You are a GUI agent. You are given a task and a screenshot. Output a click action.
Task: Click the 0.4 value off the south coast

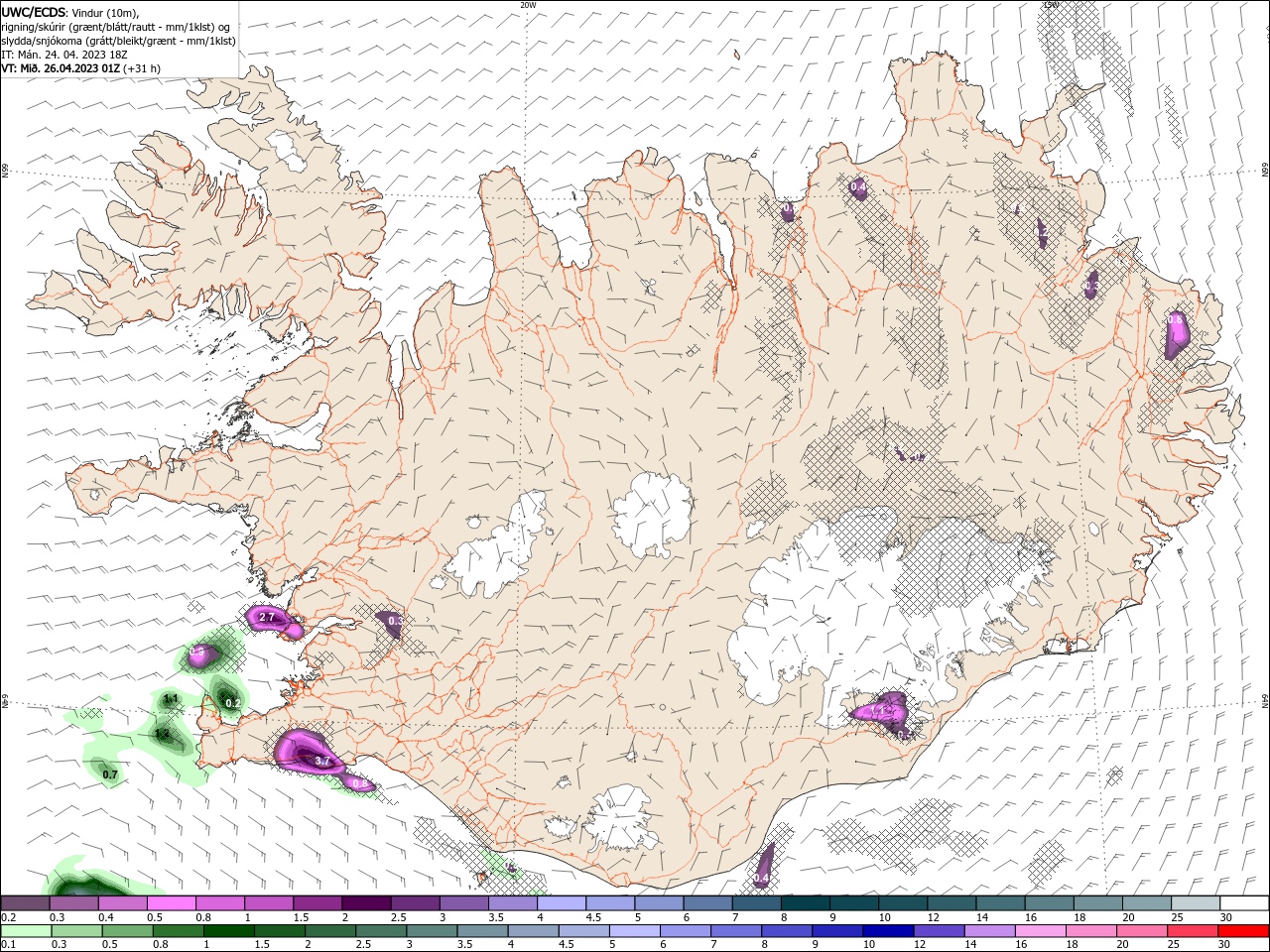click(761, 879)
